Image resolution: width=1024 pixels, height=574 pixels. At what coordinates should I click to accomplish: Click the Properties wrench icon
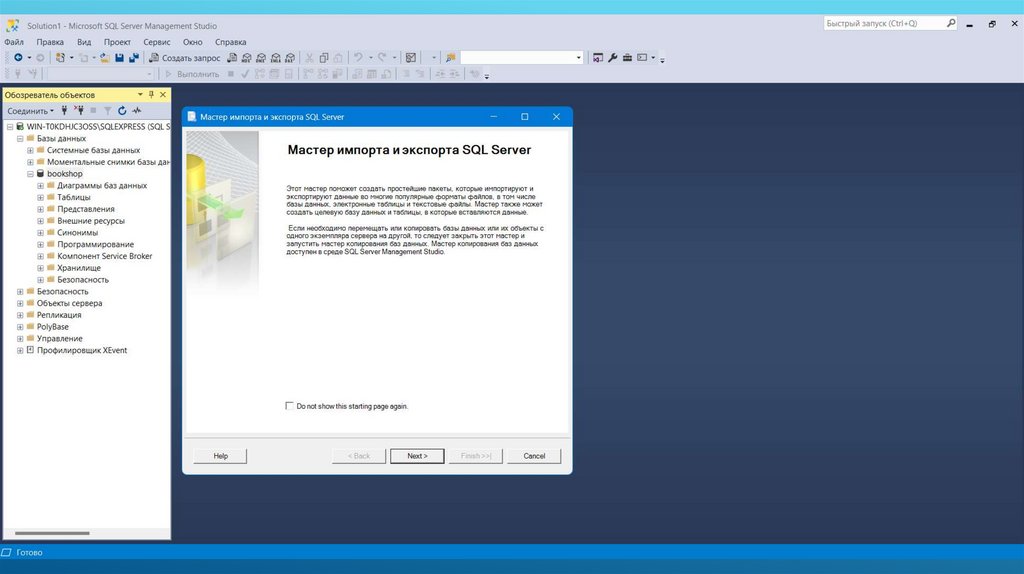tap(613, 57)
